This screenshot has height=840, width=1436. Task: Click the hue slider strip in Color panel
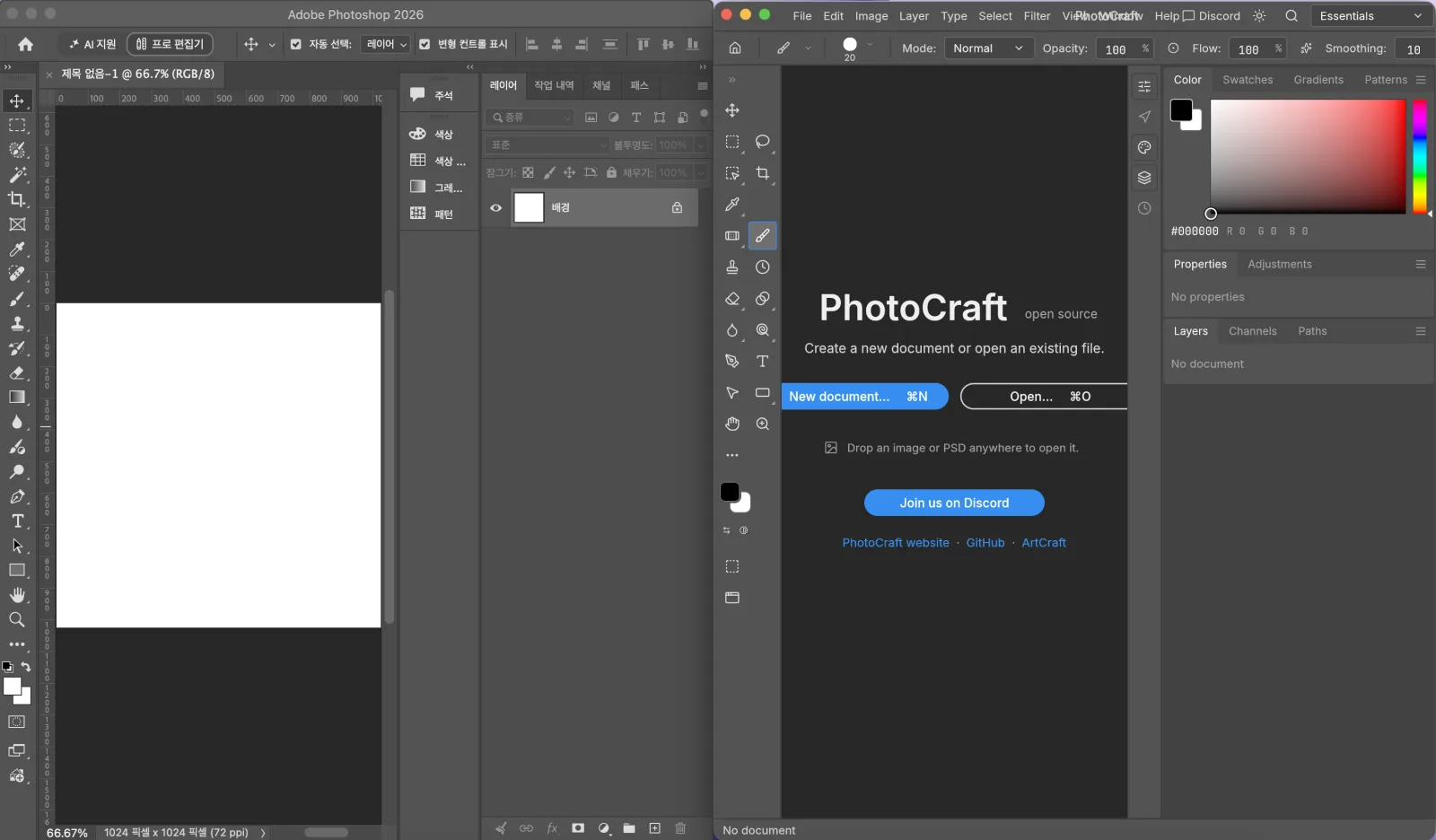pos(1420,156)
